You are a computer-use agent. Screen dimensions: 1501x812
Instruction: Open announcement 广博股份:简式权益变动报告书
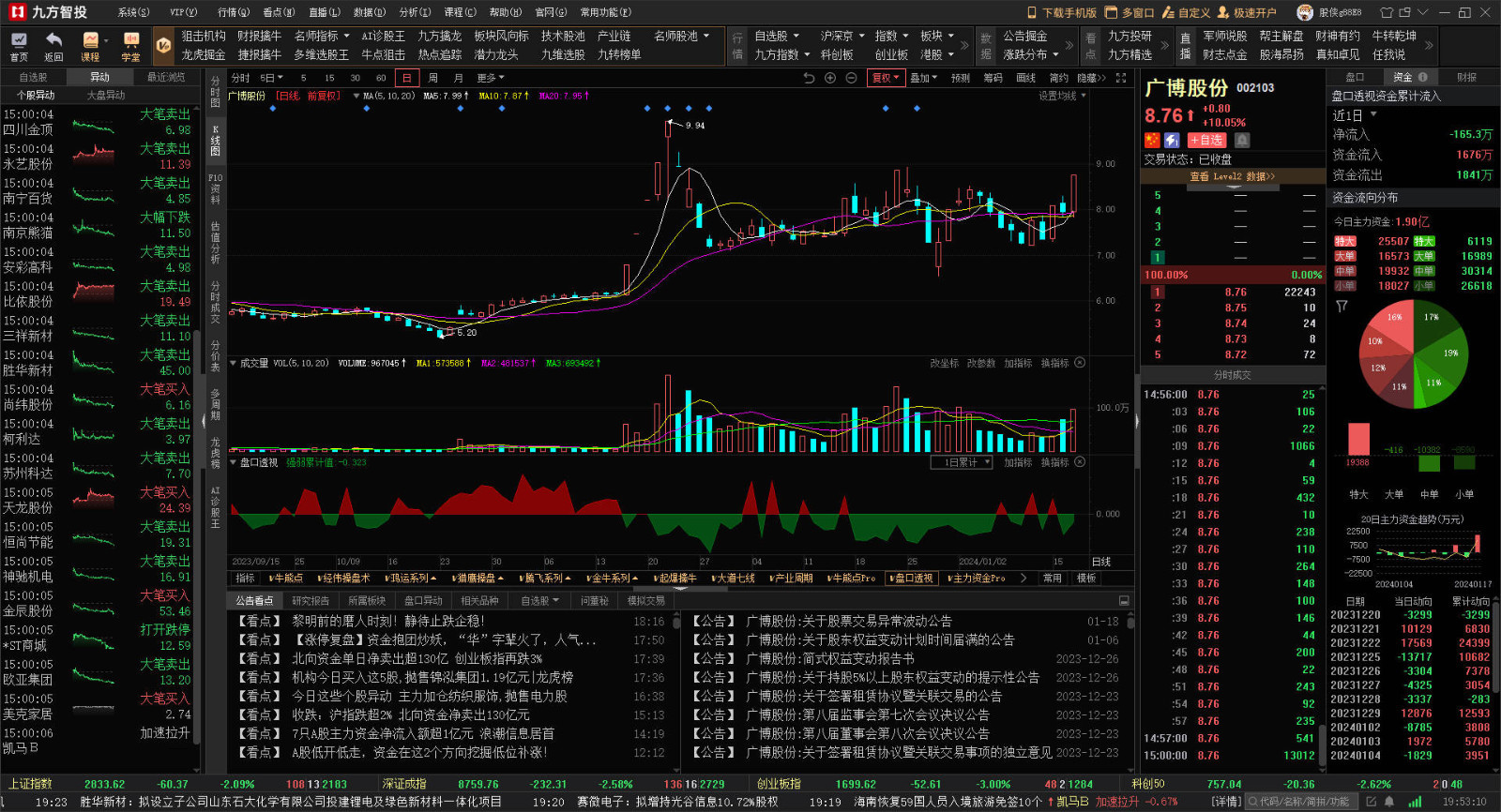[x=829, y=658]
